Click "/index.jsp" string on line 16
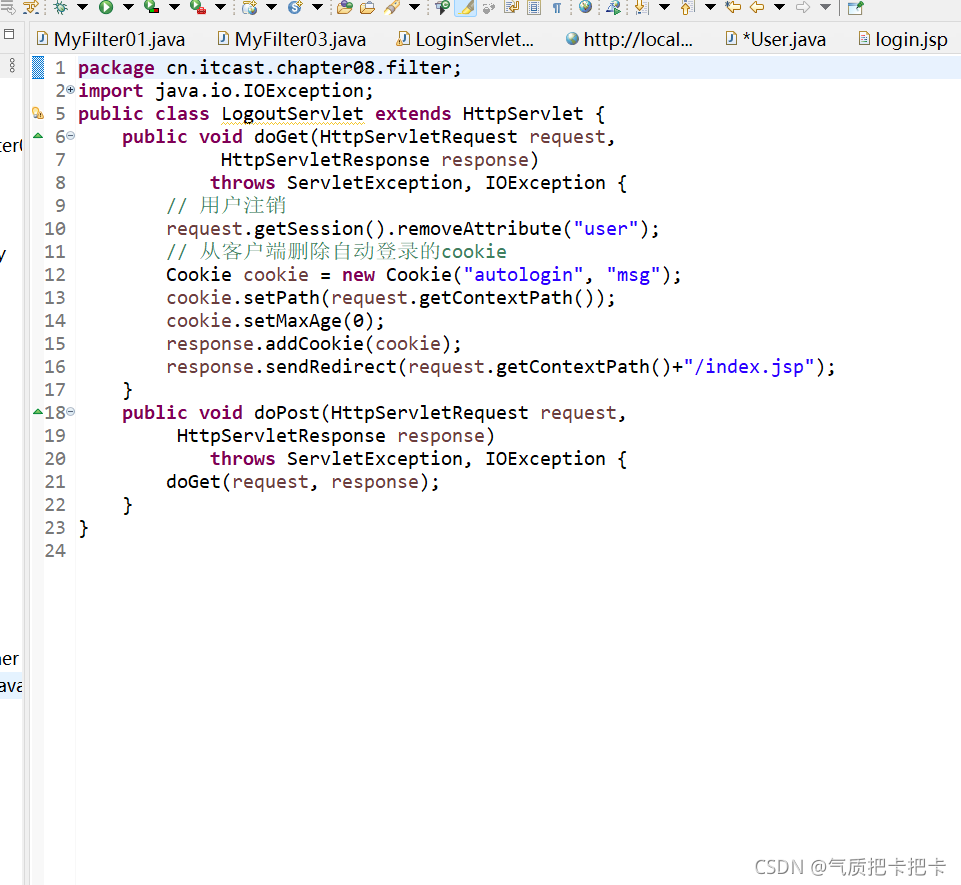Viewport: 961px width, 885px height. (749, 367)
